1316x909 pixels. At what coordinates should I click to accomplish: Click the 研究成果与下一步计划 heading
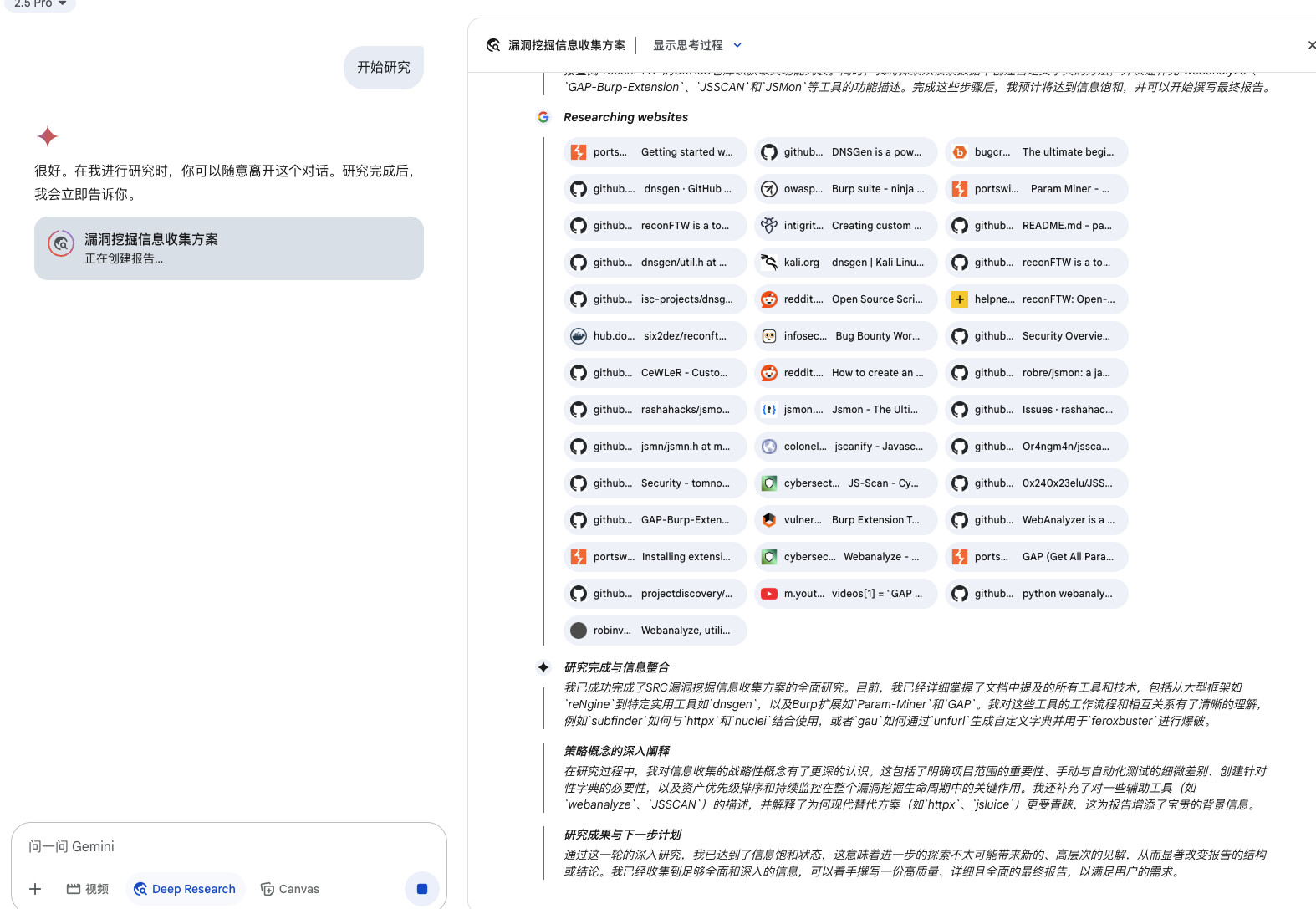pos(623,835)
